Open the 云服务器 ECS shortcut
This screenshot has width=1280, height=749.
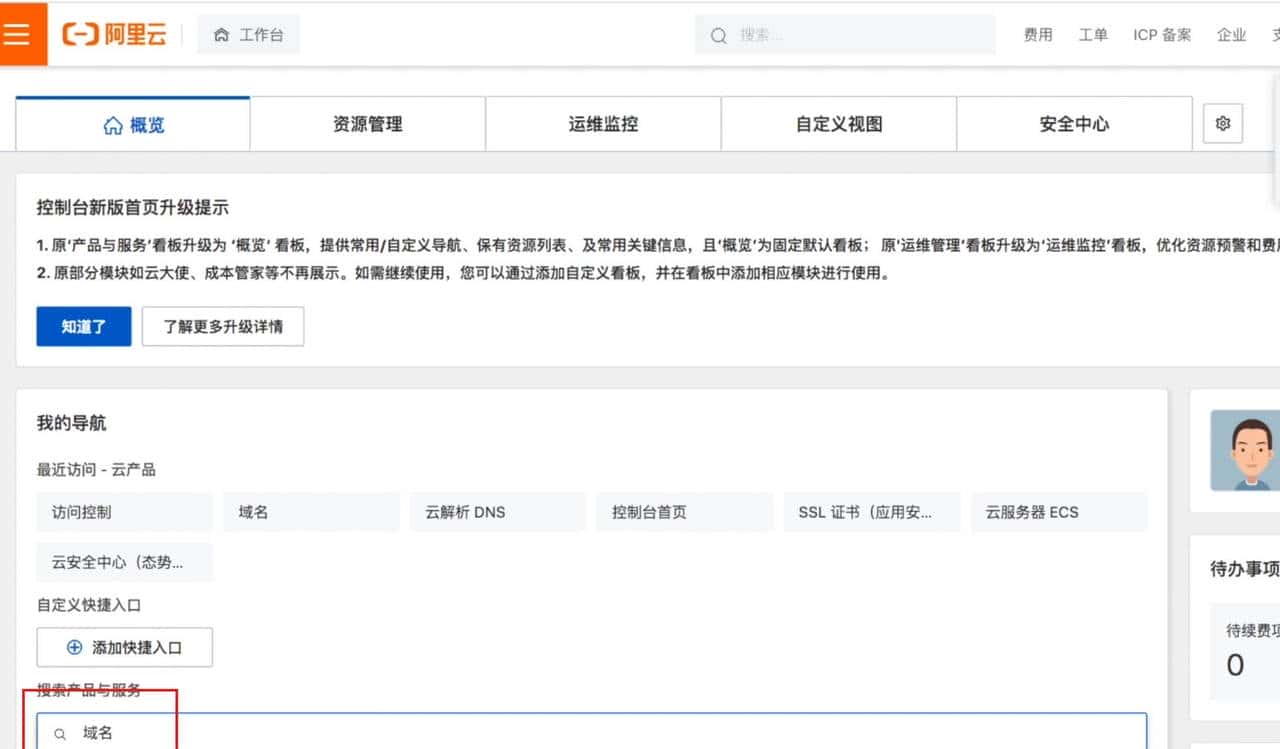click(1059, 511)
